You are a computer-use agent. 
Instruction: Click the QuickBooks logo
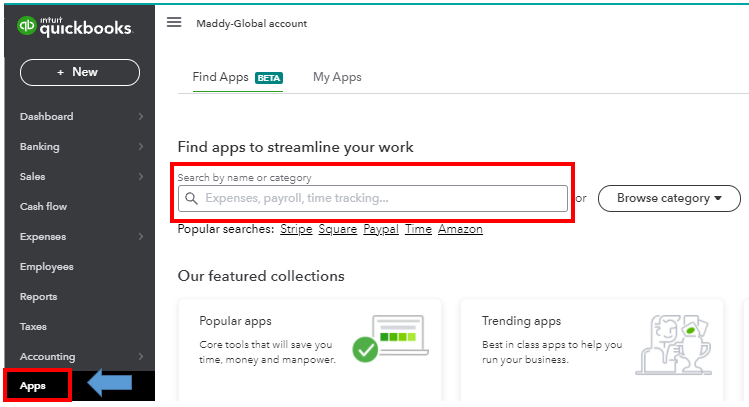tap(75, 26)
